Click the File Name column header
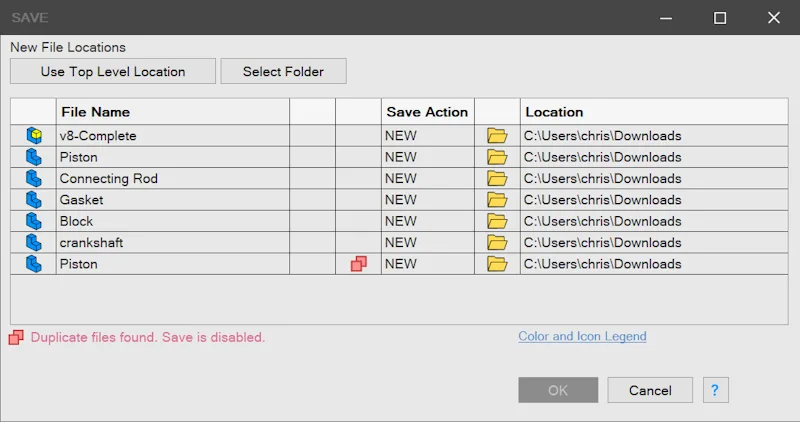 172,112
